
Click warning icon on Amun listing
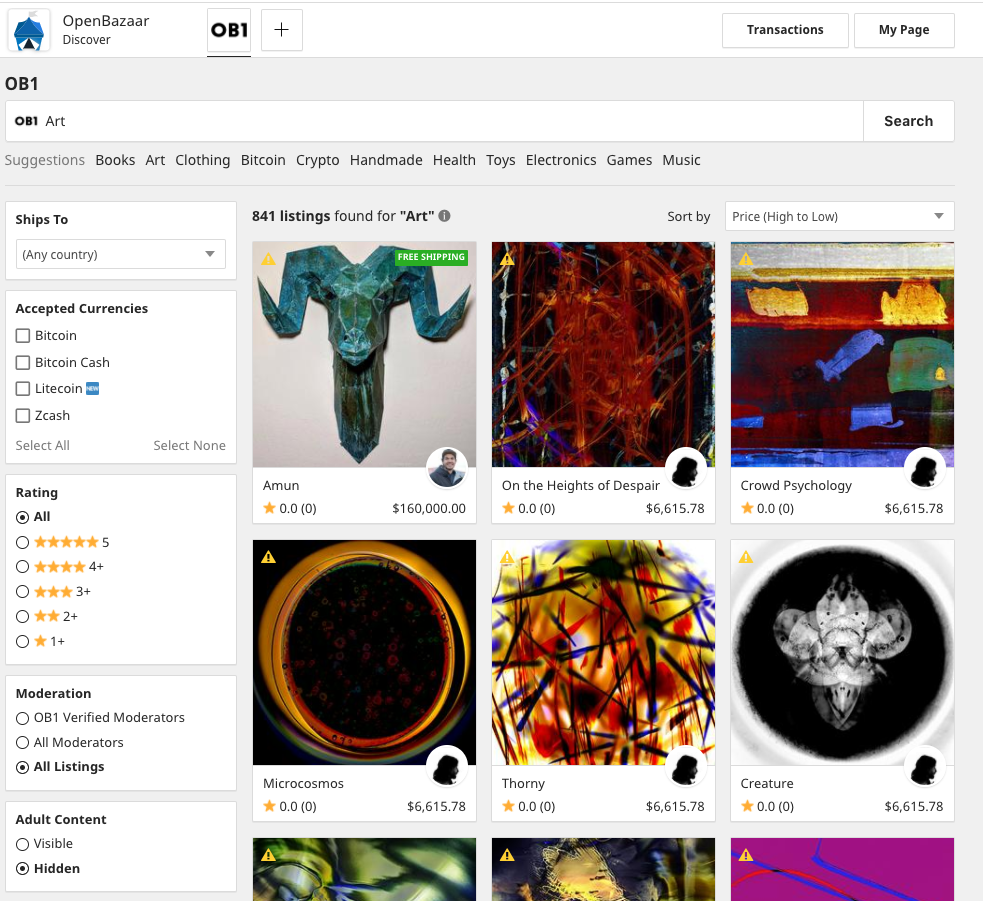click(x=268, y=258)
